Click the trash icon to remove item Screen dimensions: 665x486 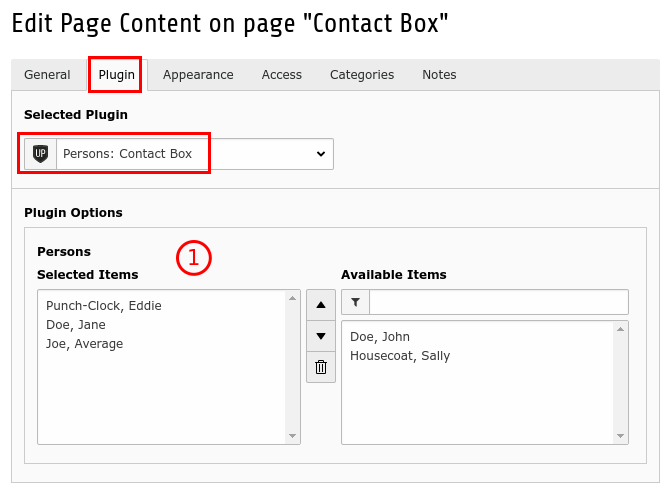(320, 367)
